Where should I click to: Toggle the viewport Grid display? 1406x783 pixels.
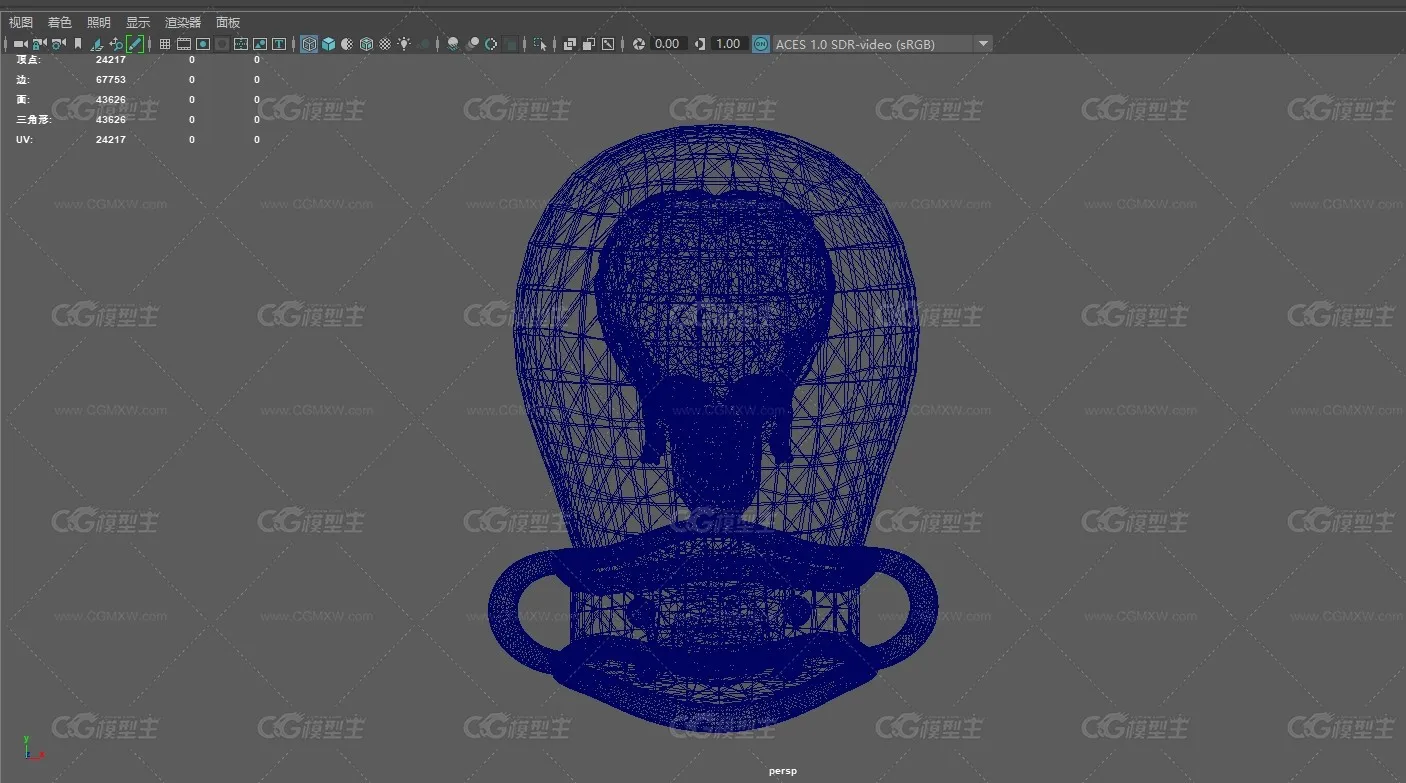165,44
